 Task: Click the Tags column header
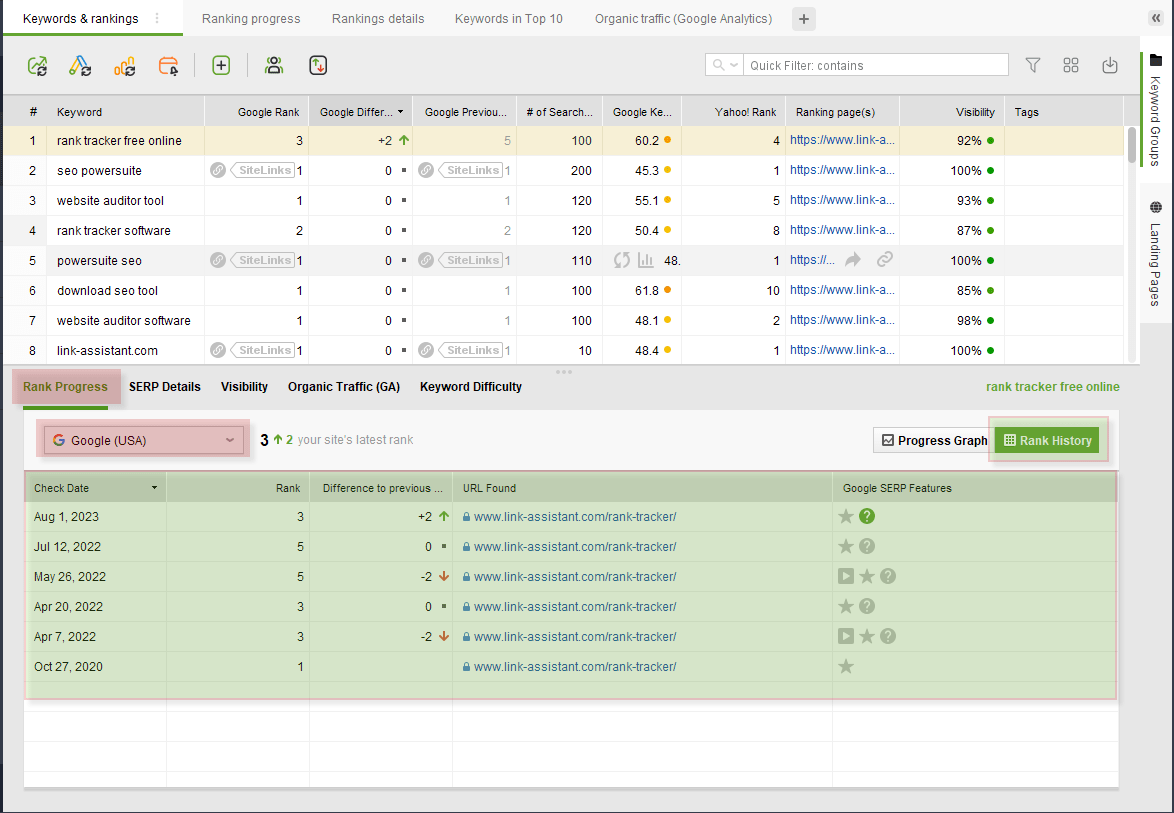(x=1064, y=112)
